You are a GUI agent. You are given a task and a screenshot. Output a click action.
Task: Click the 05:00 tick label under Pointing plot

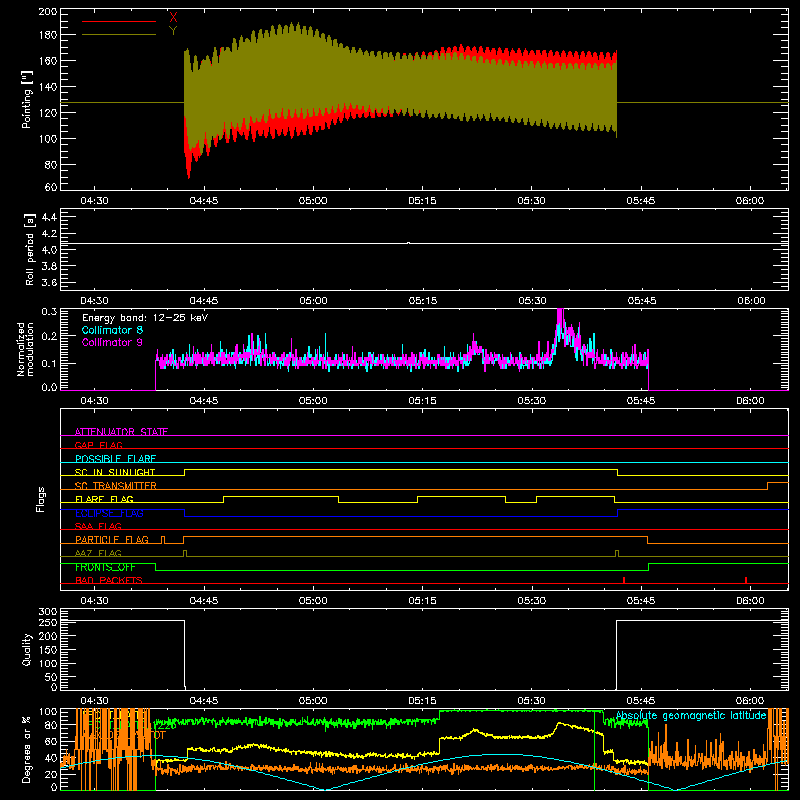313,201
